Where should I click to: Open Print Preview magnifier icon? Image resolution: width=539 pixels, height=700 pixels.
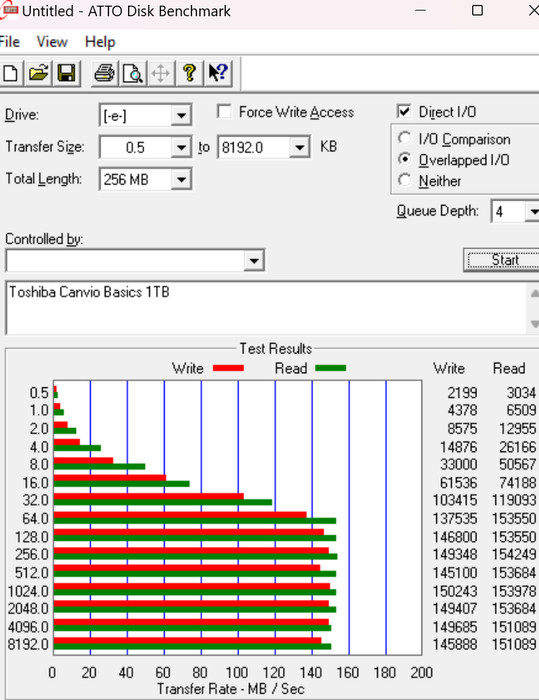click(x=133, y=73)
